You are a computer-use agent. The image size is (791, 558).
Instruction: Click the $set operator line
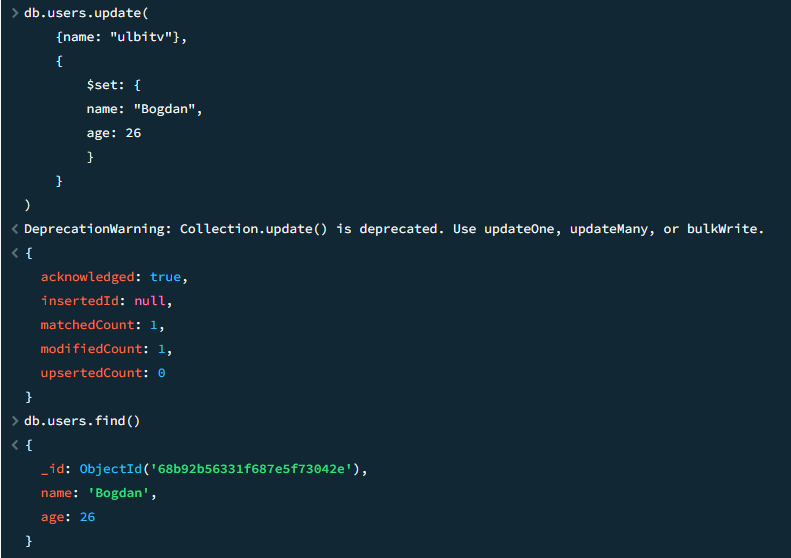coord(114,85)
